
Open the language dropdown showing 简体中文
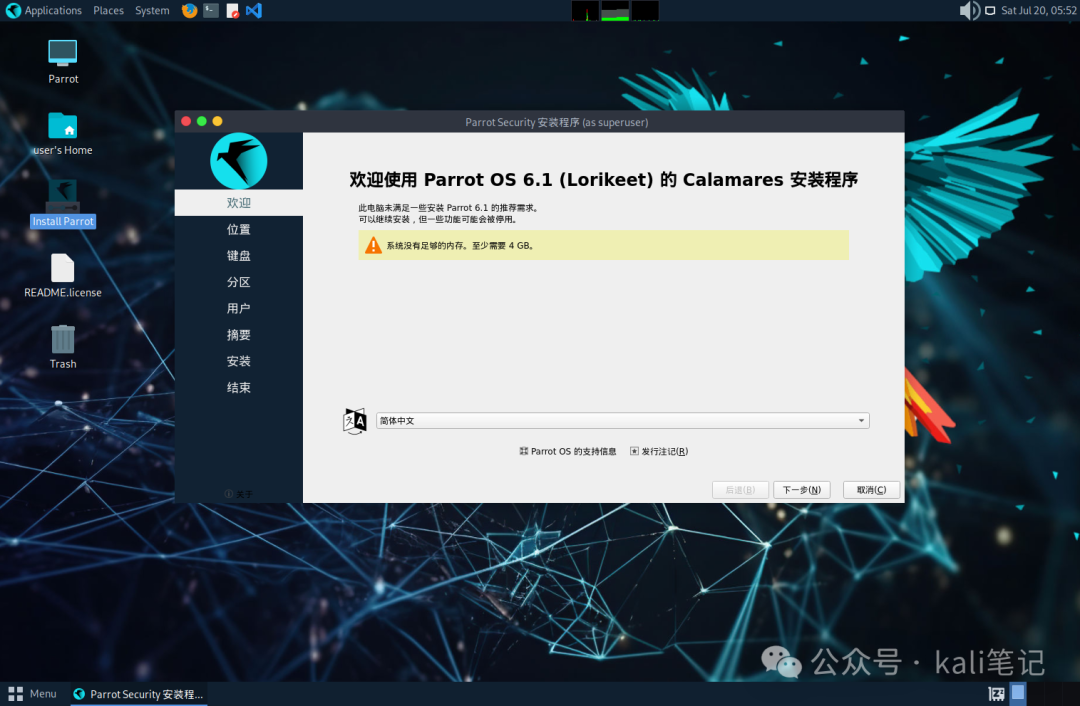coord(623,420)
